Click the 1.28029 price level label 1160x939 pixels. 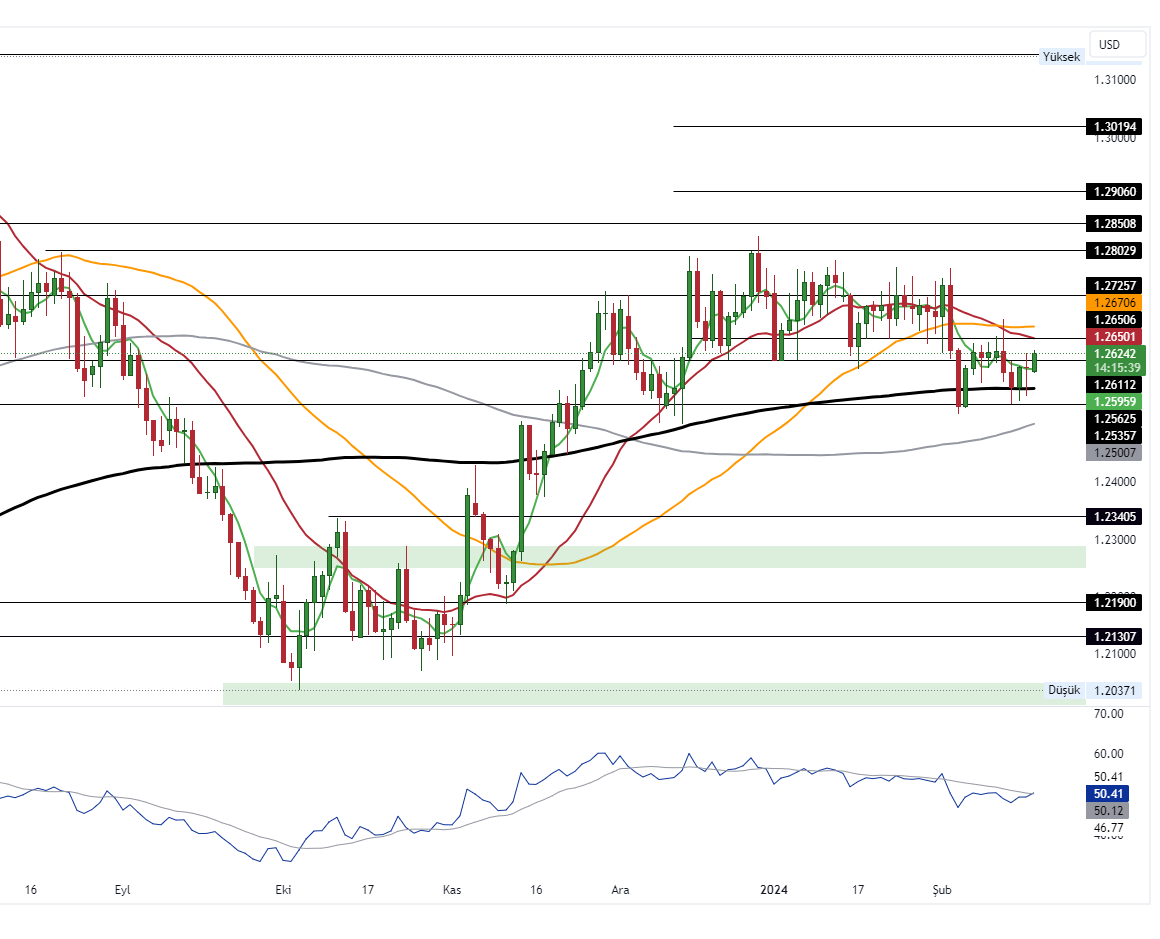(x=1114, y=251)
